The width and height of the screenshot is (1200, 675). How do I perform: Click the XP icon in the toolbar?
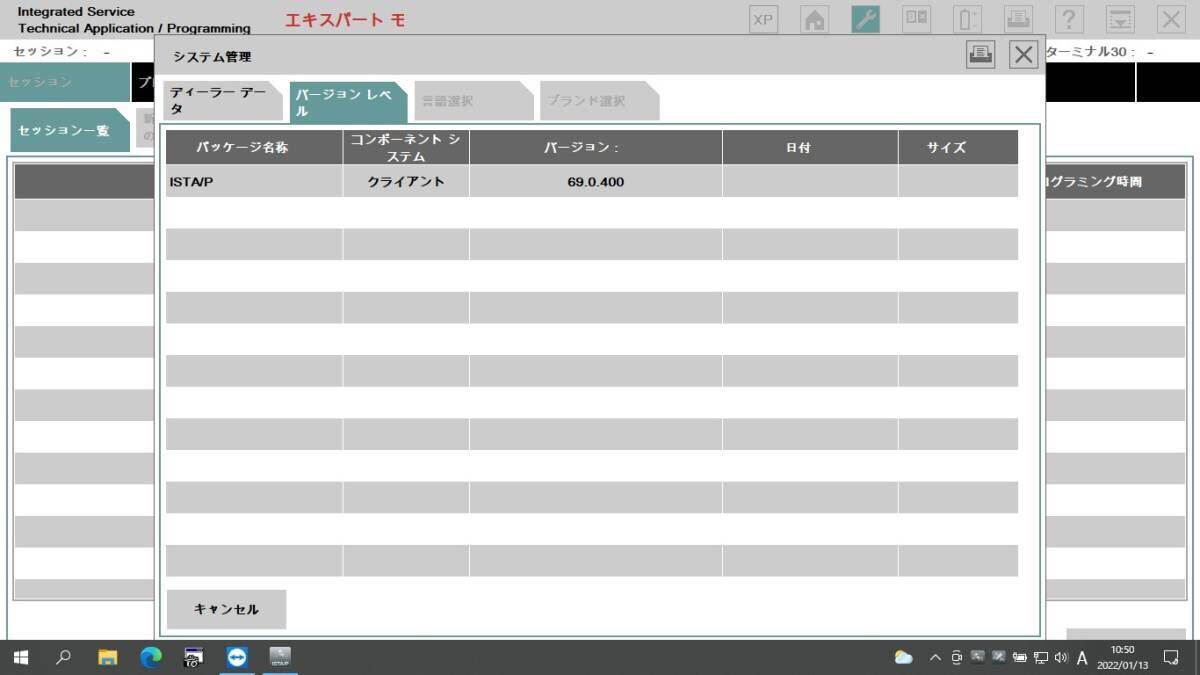[763, 18]
